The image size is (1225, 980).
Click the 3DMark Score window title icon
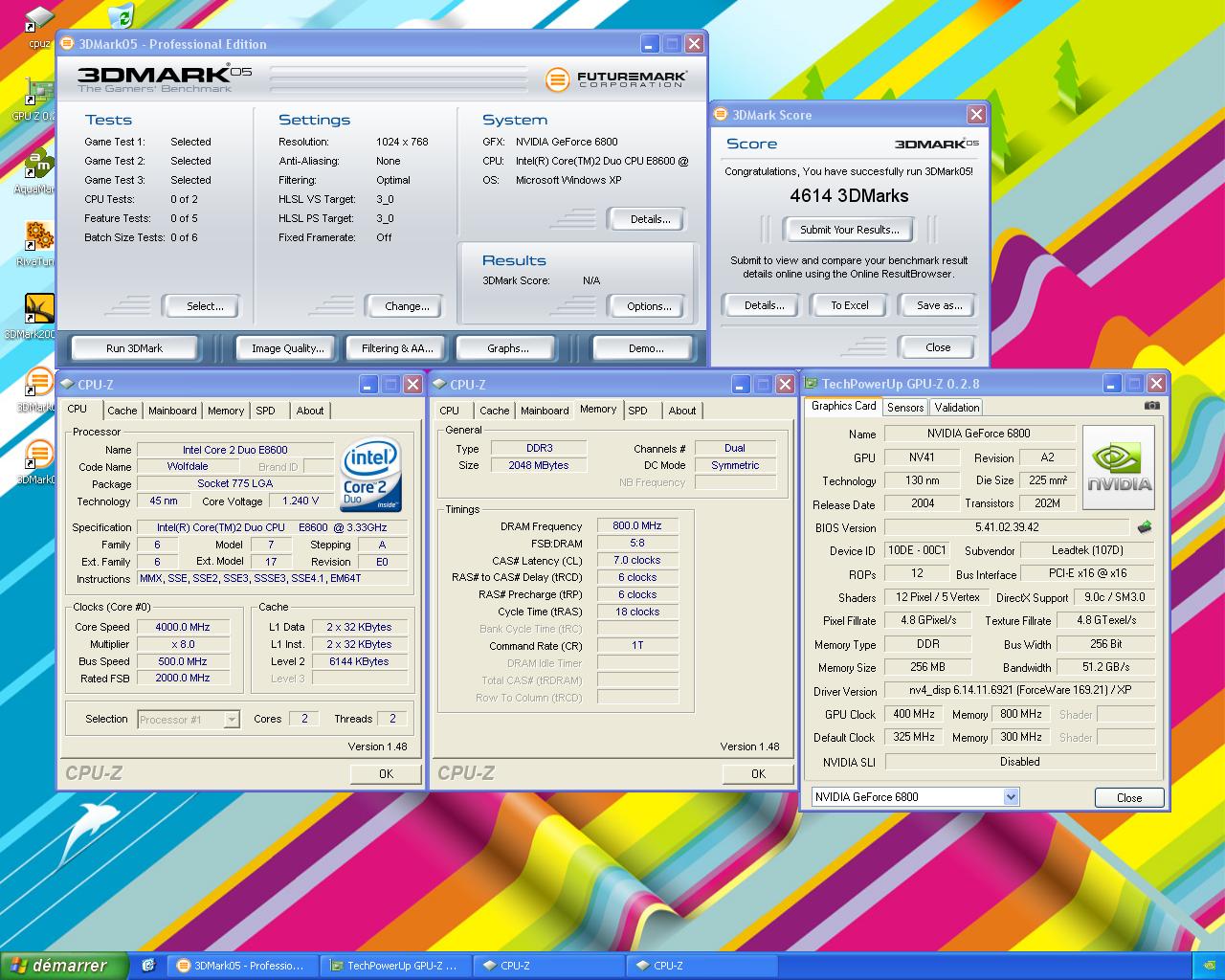click(x=722, y=115)
